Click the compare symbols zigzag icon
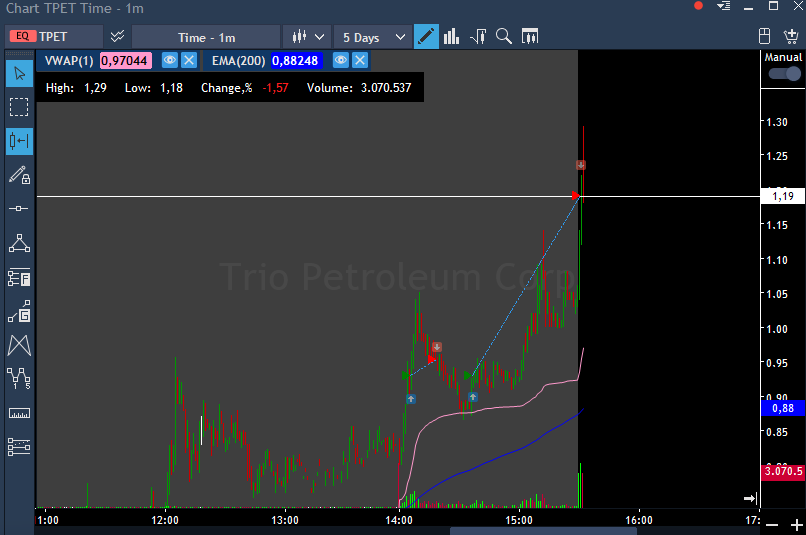The image size is (806, 535). coord(117,36)
